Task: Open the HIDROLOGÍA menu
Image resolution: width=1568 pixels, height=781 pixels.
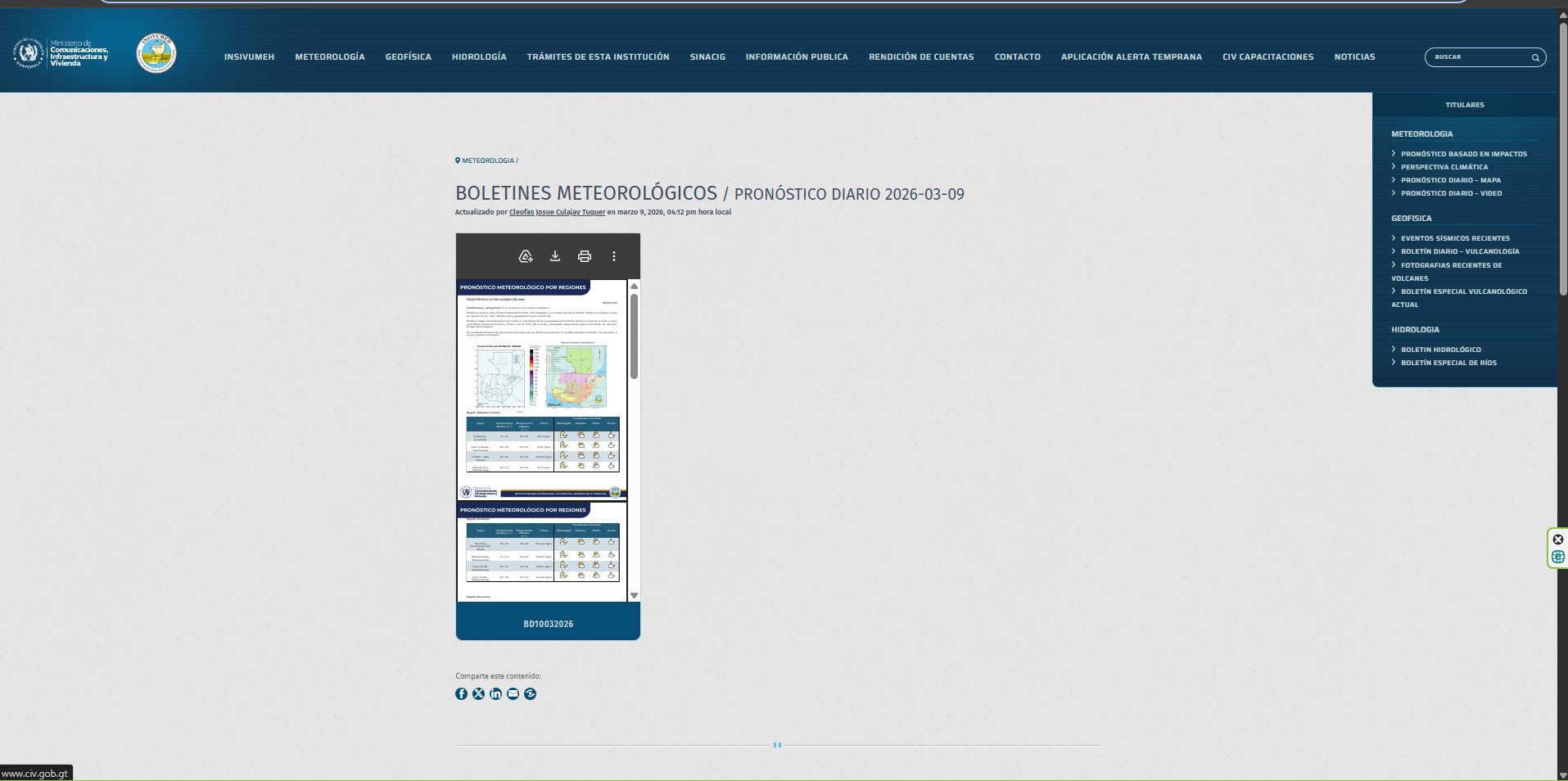Action: [478, 57]
